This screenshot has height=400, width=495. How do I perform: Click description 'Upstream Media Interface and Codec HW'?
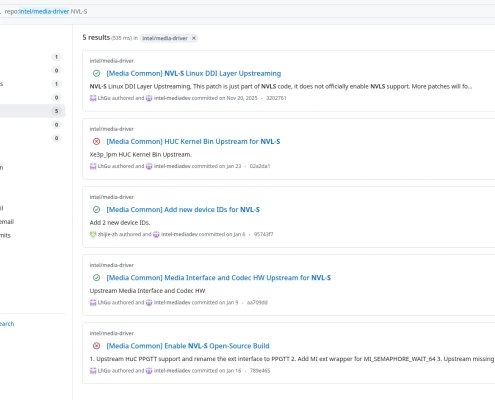pyautogui.click(x=147, y=291)
